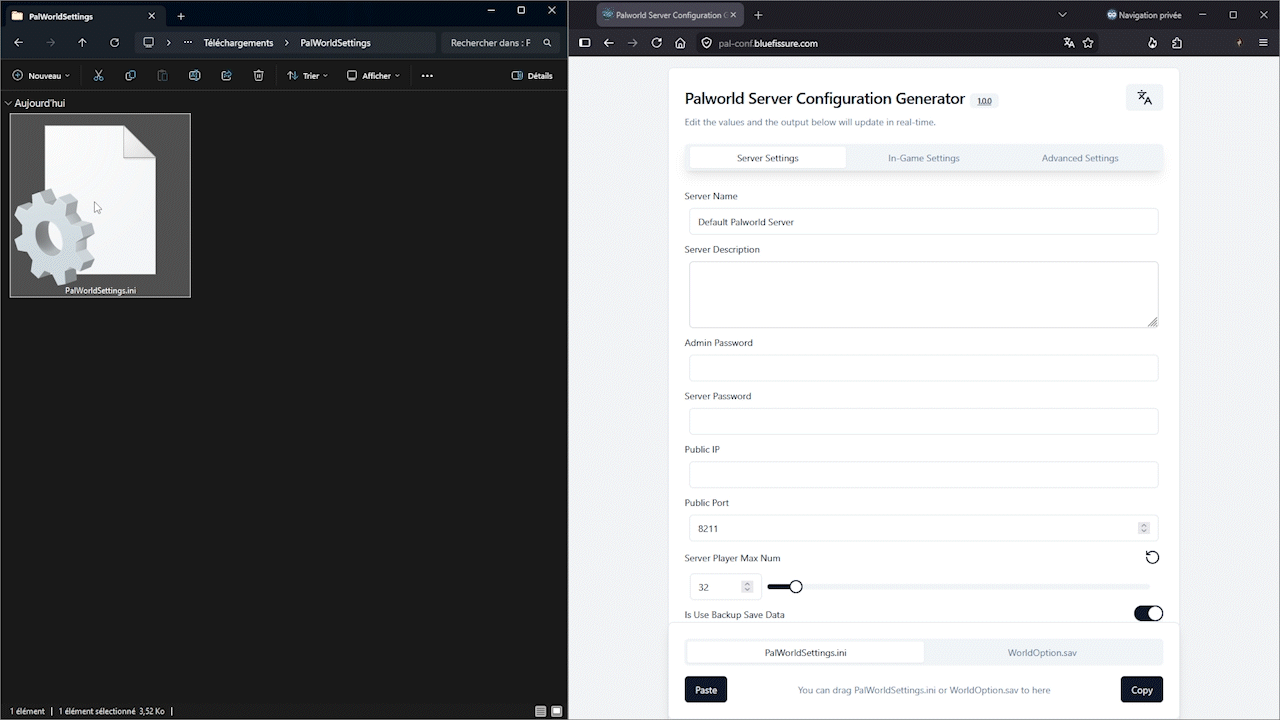Click the Navigation privée indicator
The height and width of the screenshot is (720, 1280).
(x=1144, y=15)
